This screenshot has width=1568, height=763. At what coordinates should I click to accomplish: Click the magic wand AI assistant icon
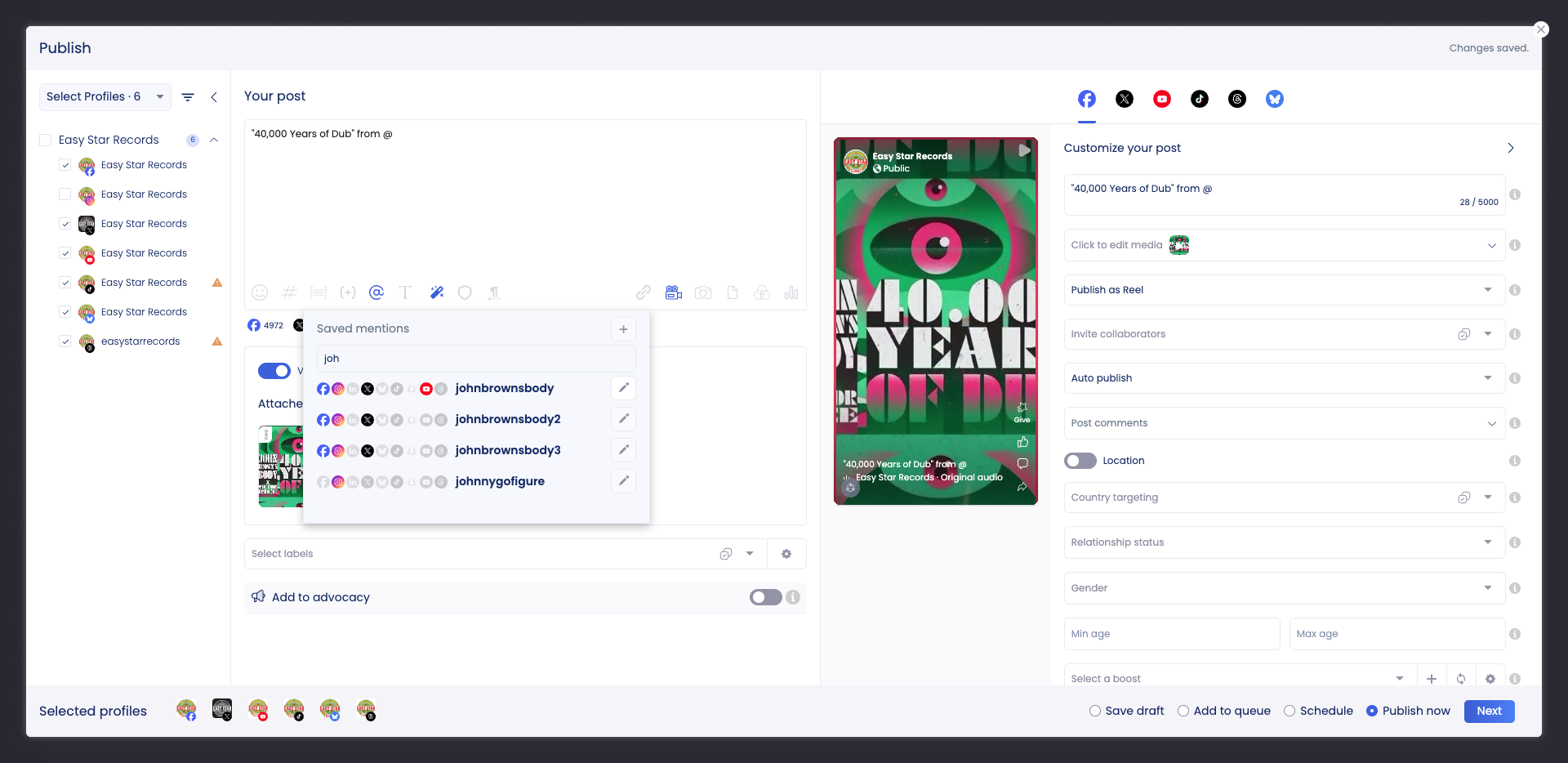pyautogui.click(x=437, y=292)
